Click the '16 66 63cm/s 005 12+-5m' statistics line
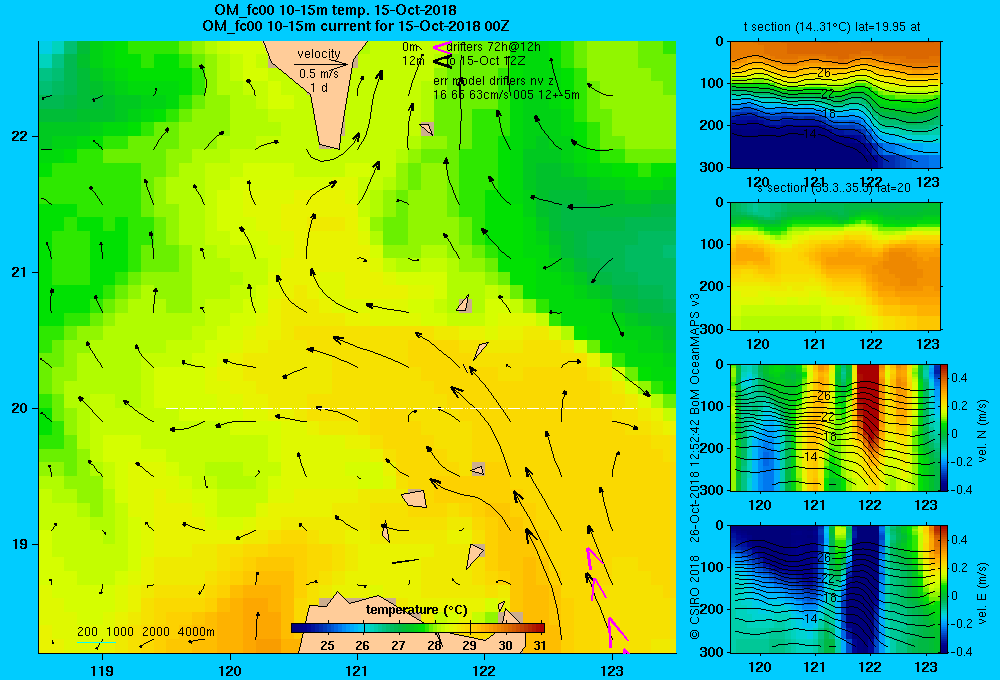The width and height of the screenshot is (1000, 680). tap(506, 95)
